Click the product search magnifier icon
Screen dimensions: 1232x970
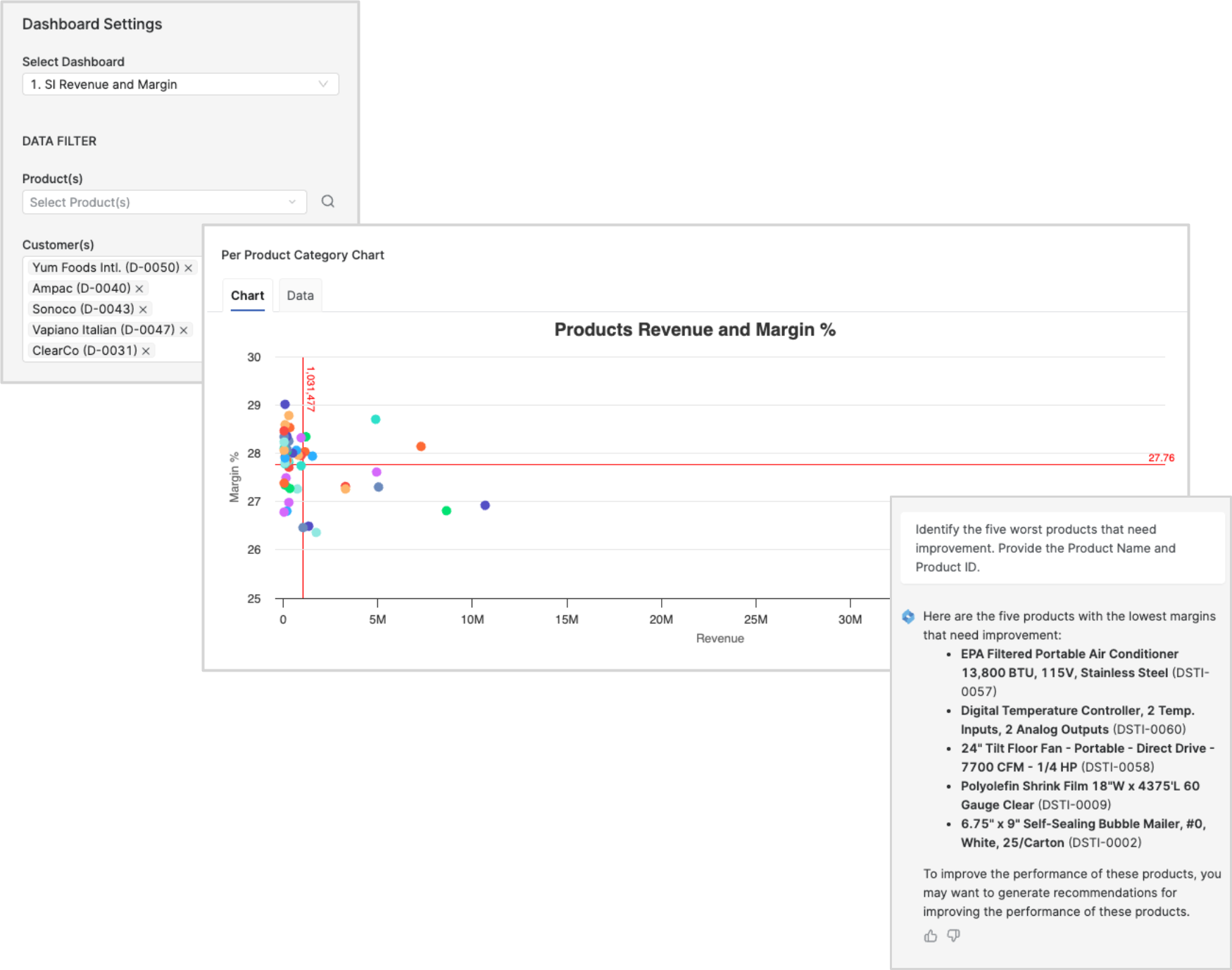(x=327, y=201)
